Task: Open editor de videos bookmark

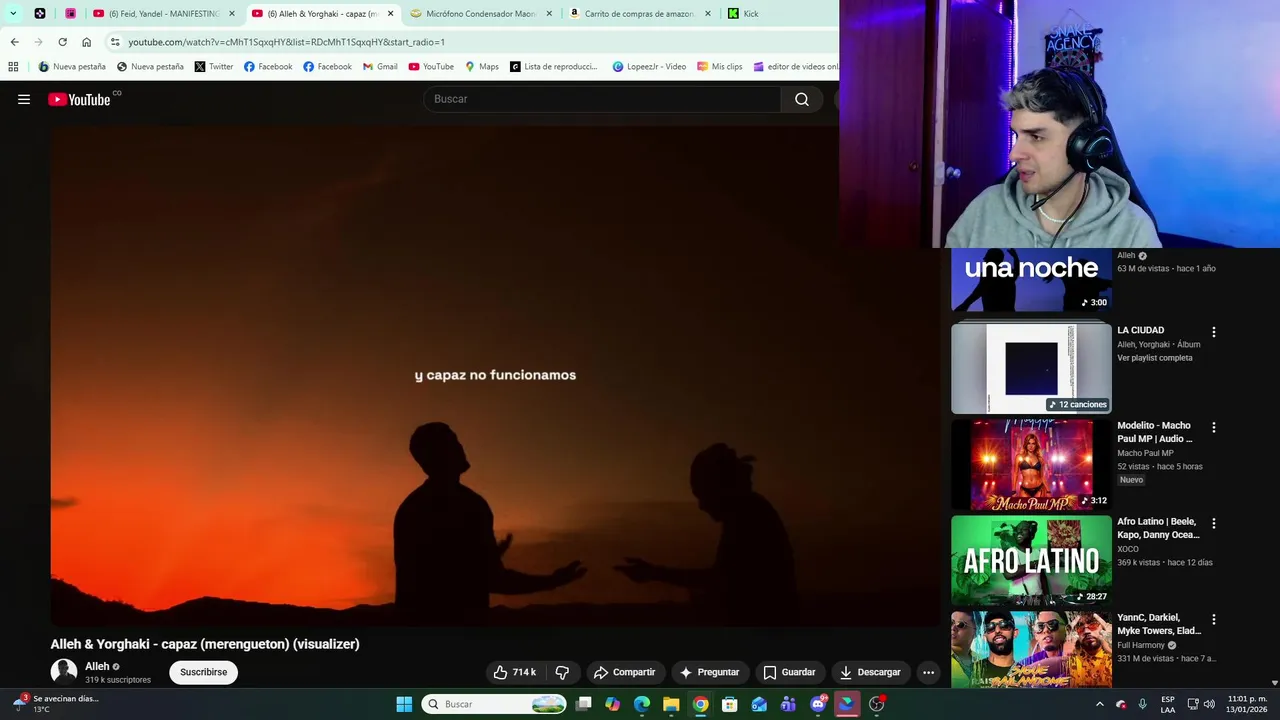Action: pyautogui.click(x=796, y=67)
